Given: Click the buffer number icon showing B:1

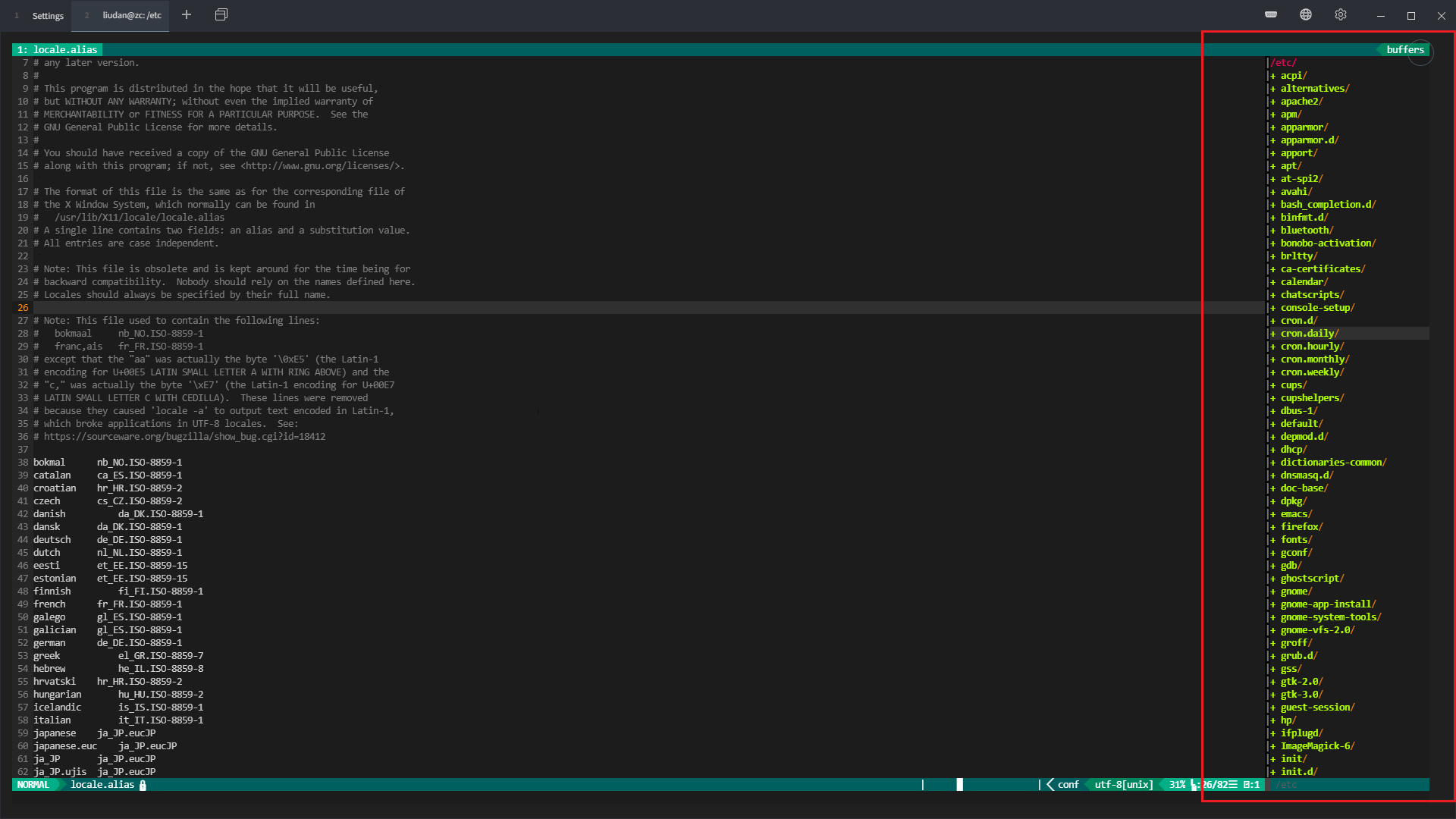Looking at the screenshot, I should coord(1252,785).
